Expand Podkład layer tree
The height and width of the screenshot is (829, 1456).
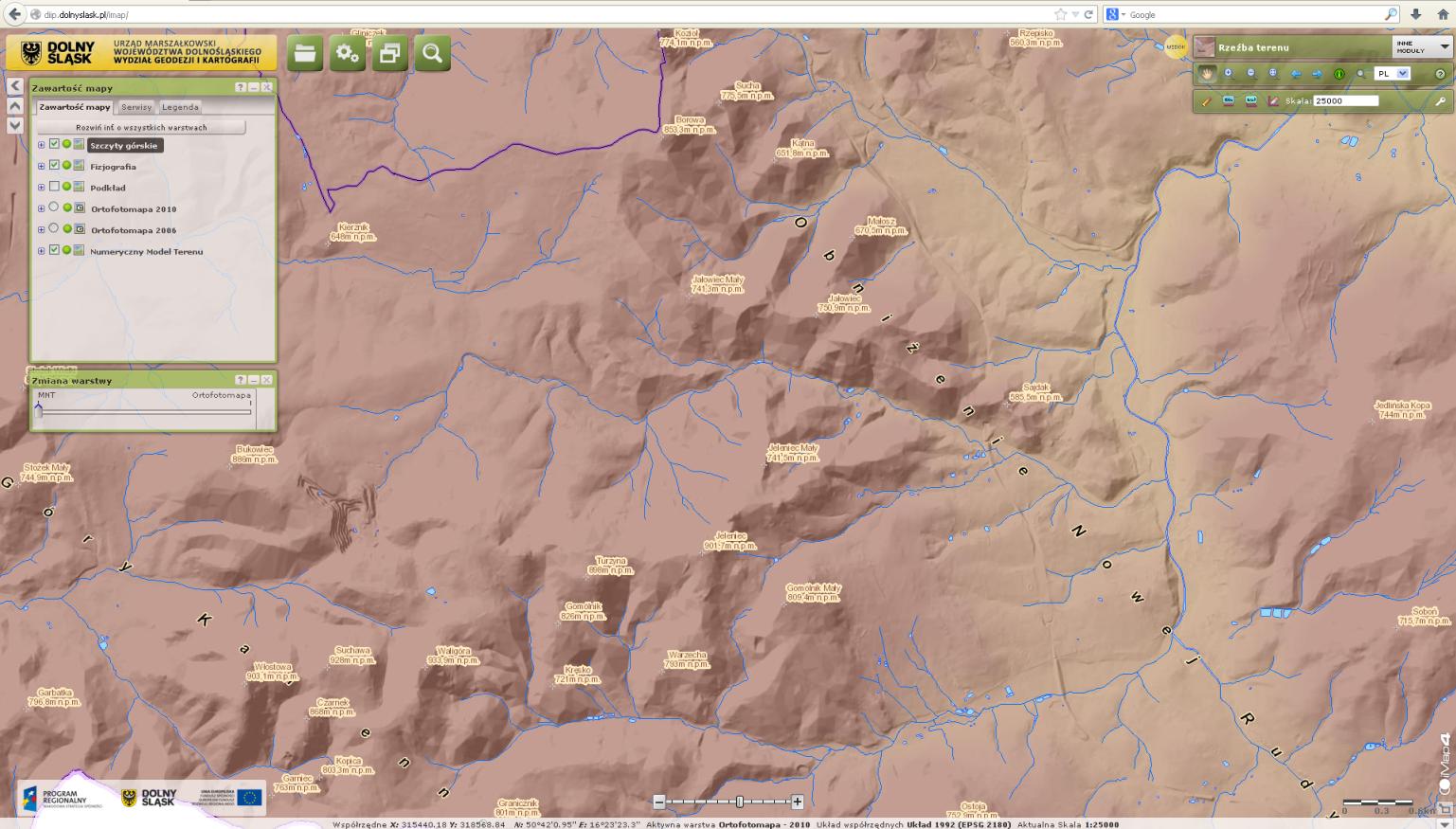coord(41,188)
